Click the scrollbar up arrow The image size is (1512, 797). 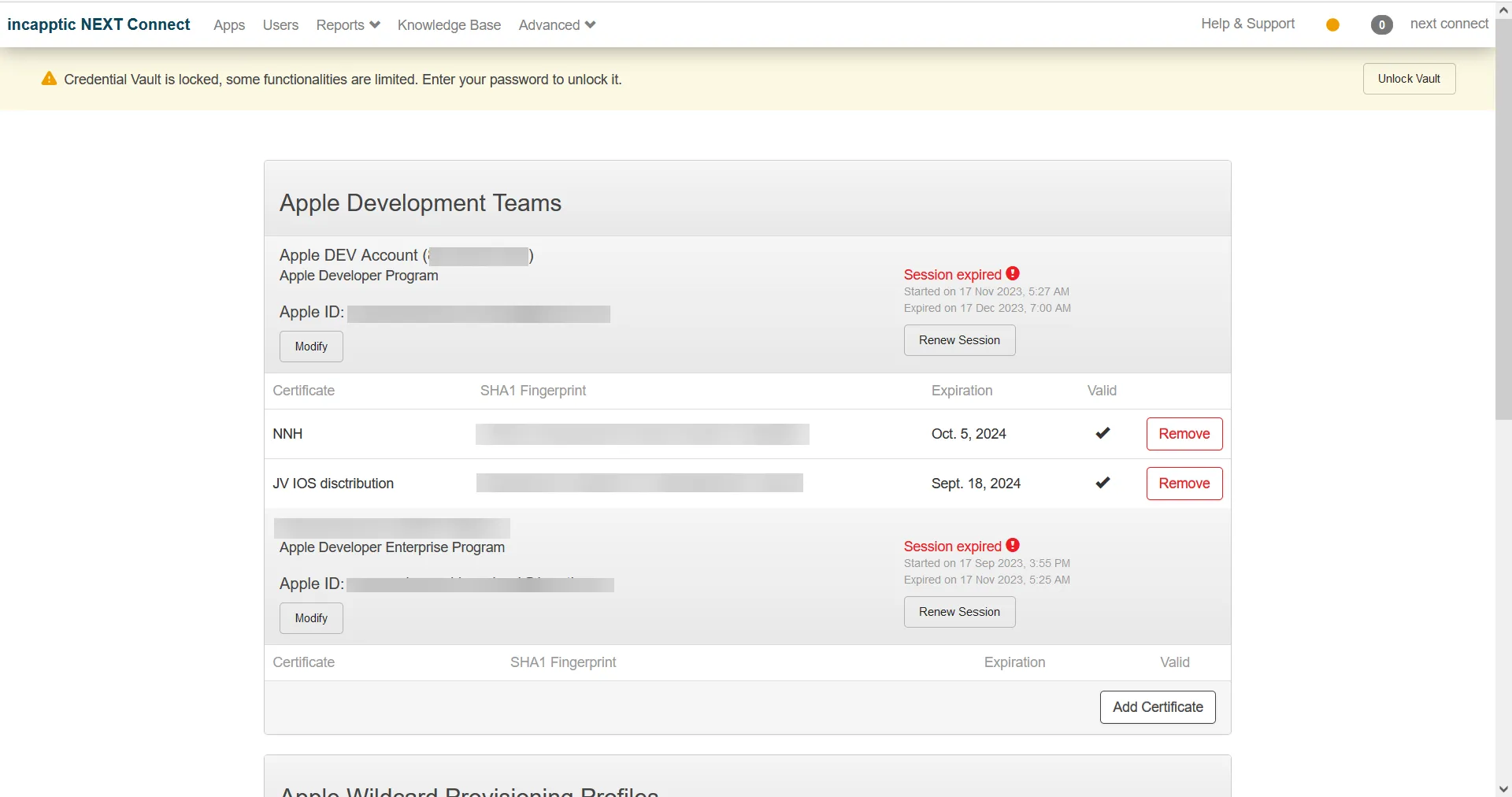point(1503,10)
